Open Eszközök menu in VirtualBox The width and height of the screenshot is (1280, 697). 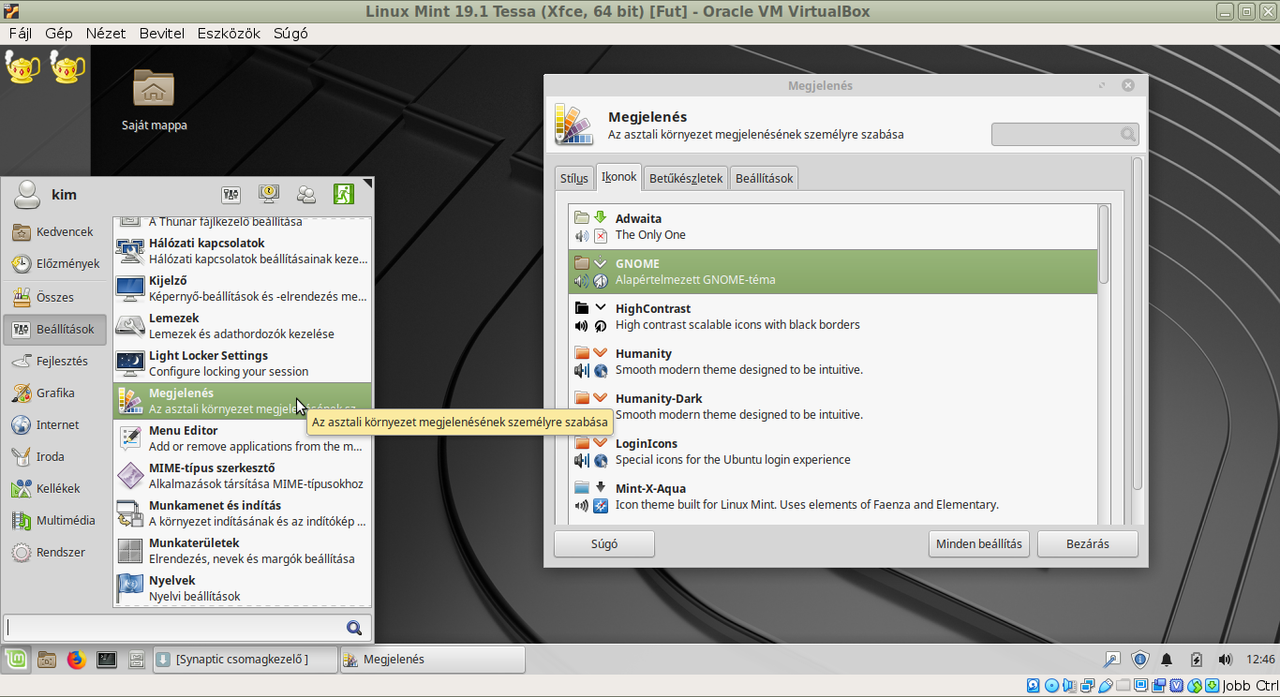(x=229, y=33)
